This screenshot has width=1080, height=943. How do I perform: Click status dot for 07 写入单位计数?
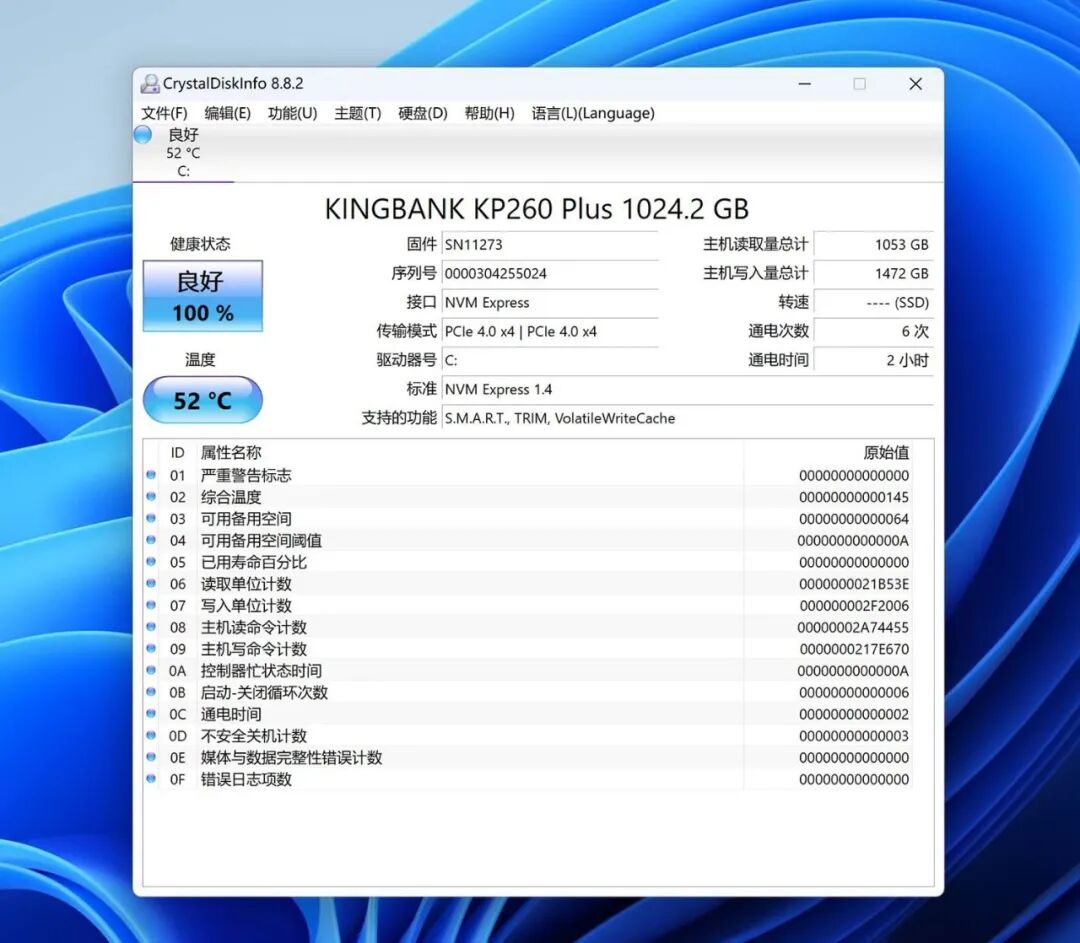(152, 605)
